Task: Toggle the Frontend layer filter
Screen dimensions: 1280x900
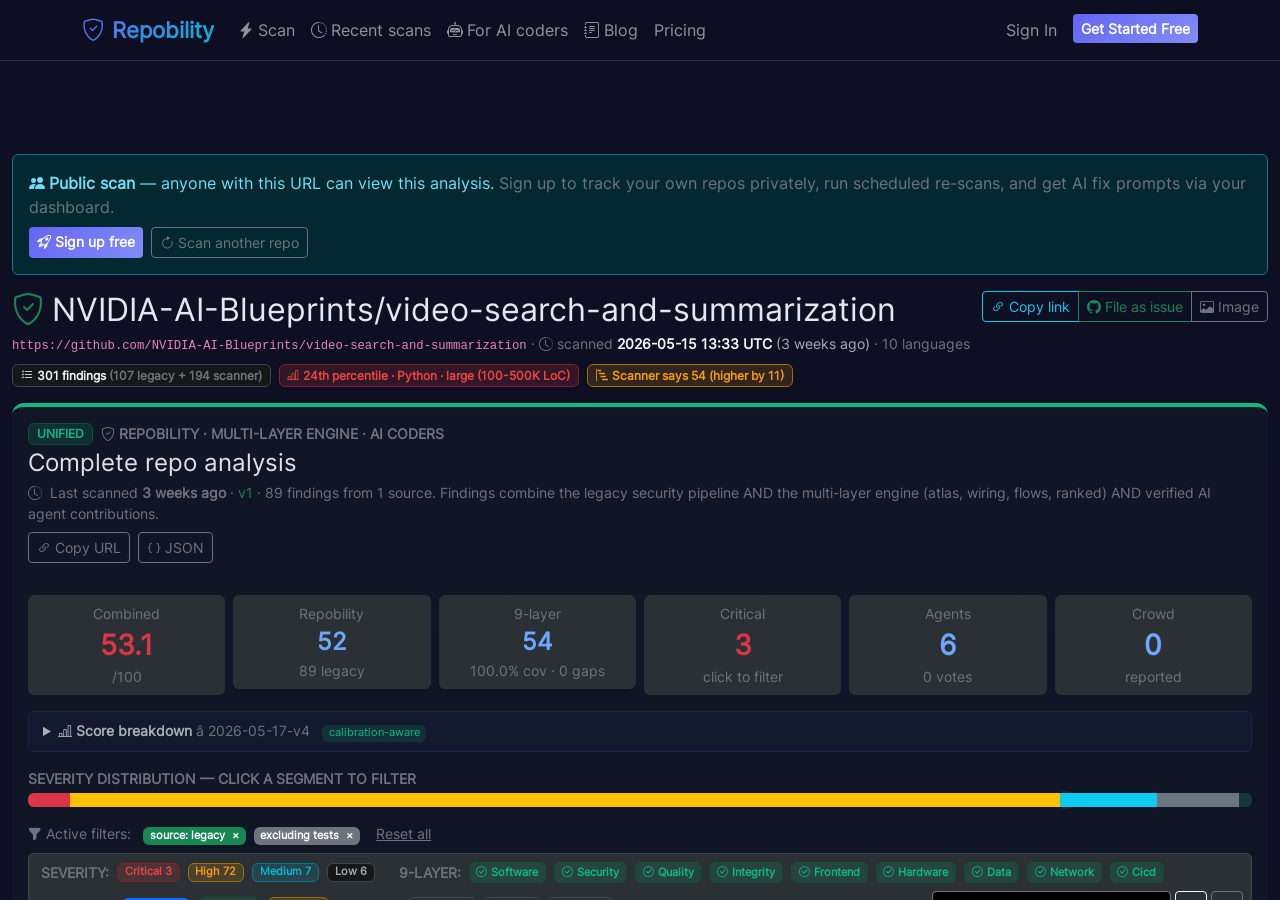Action: (829, 873)
